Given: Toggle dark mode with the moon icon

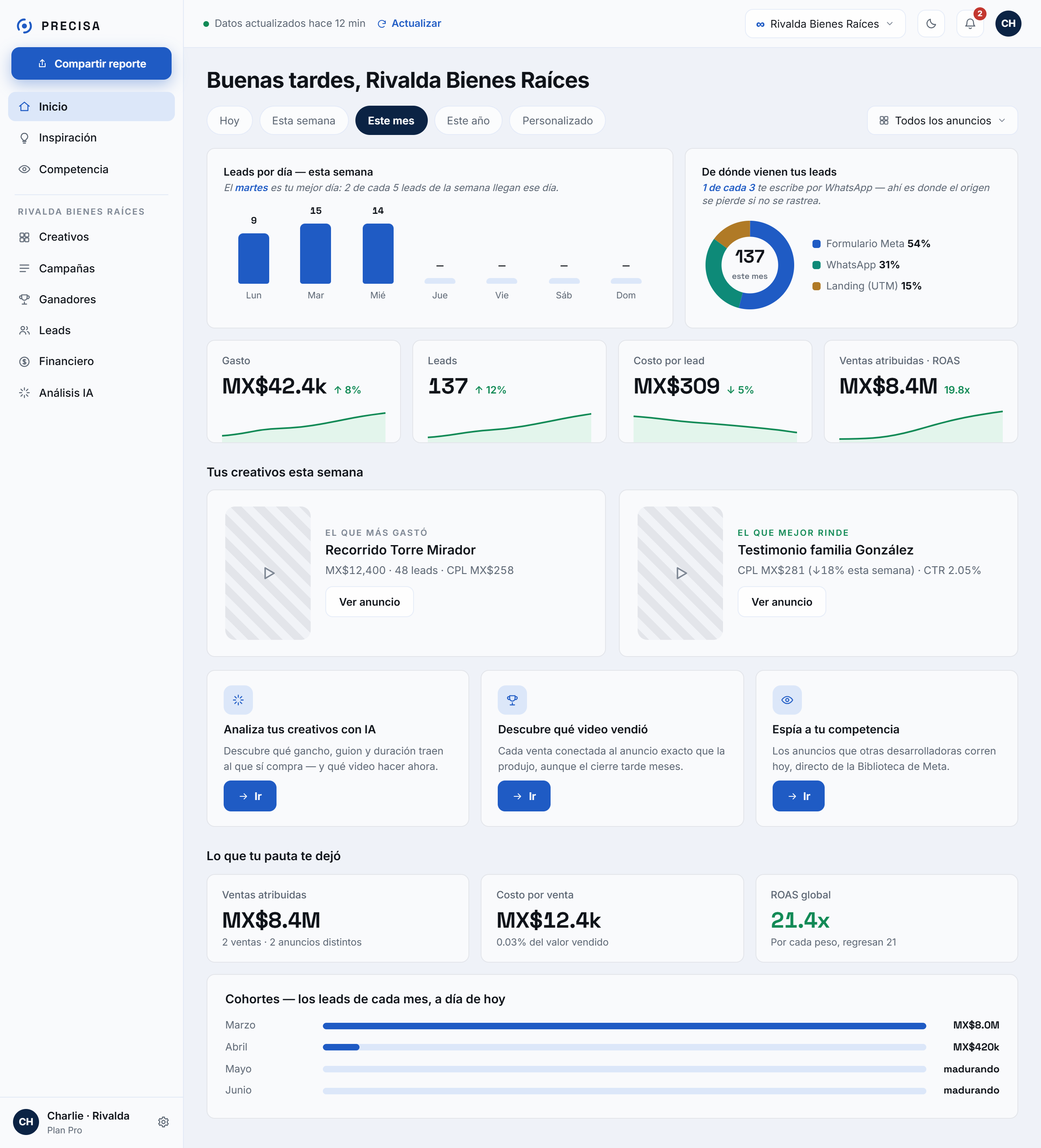Looking at the screenshot, I should coord(931,23).
